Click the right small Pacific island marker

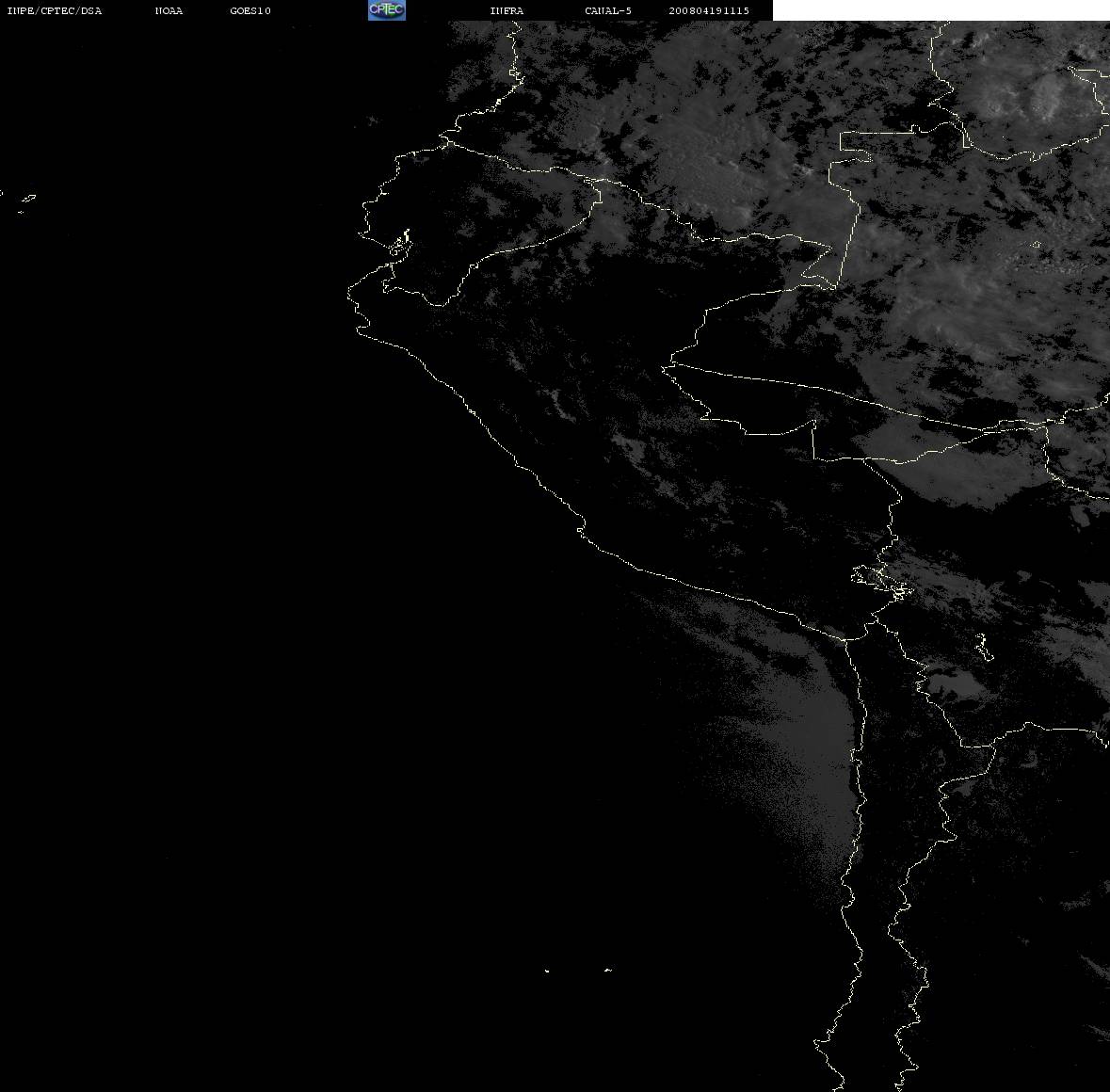pyautogui.click(x=608, y=970)
